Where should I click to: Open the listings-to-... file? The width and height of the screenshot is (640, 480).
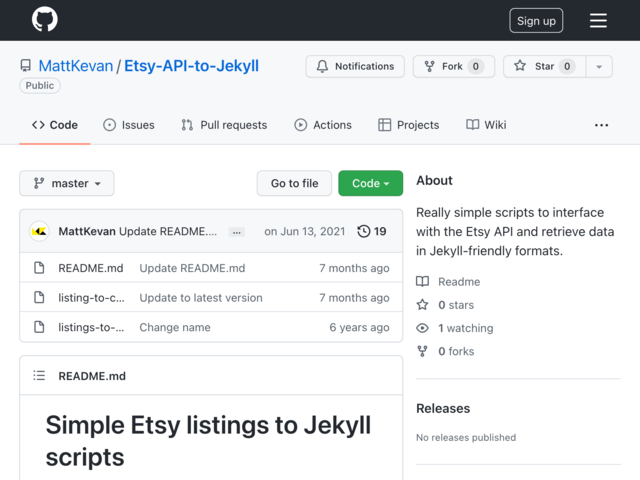91,327
